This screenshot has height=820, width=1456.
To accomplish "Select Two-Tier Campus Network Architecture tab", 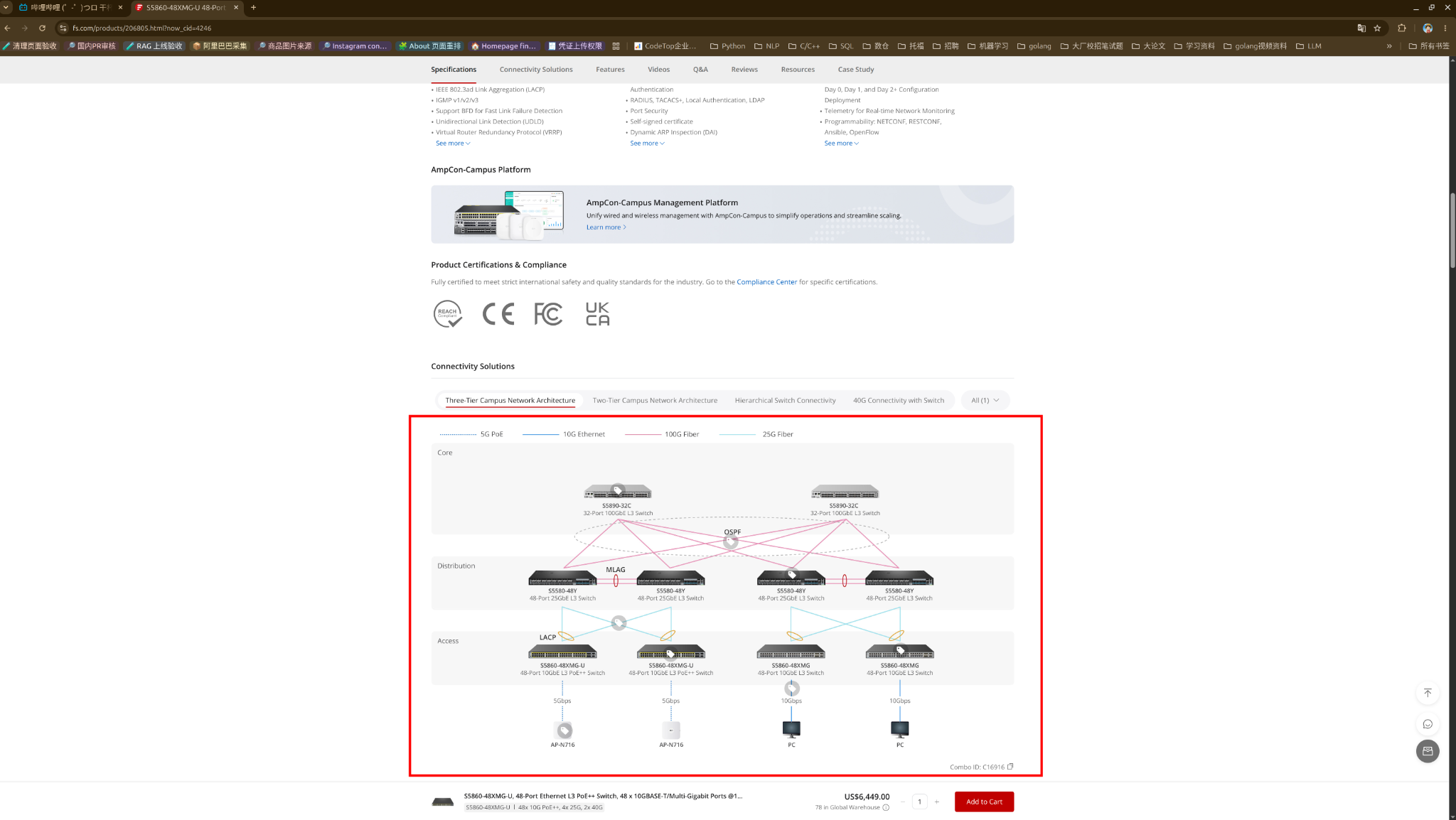I will (x=655, y=401).
